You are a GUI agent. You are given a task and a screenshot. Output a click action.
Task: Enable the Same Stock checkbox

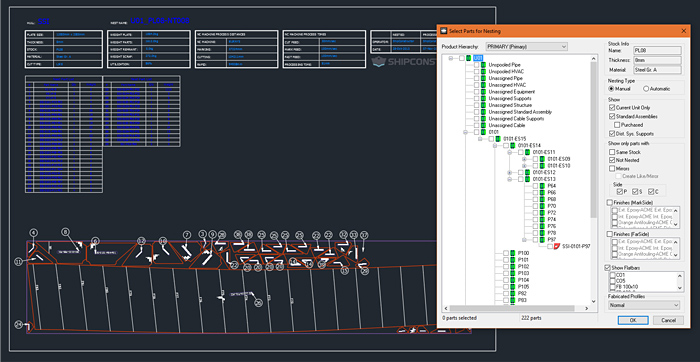tap(612, 152)
